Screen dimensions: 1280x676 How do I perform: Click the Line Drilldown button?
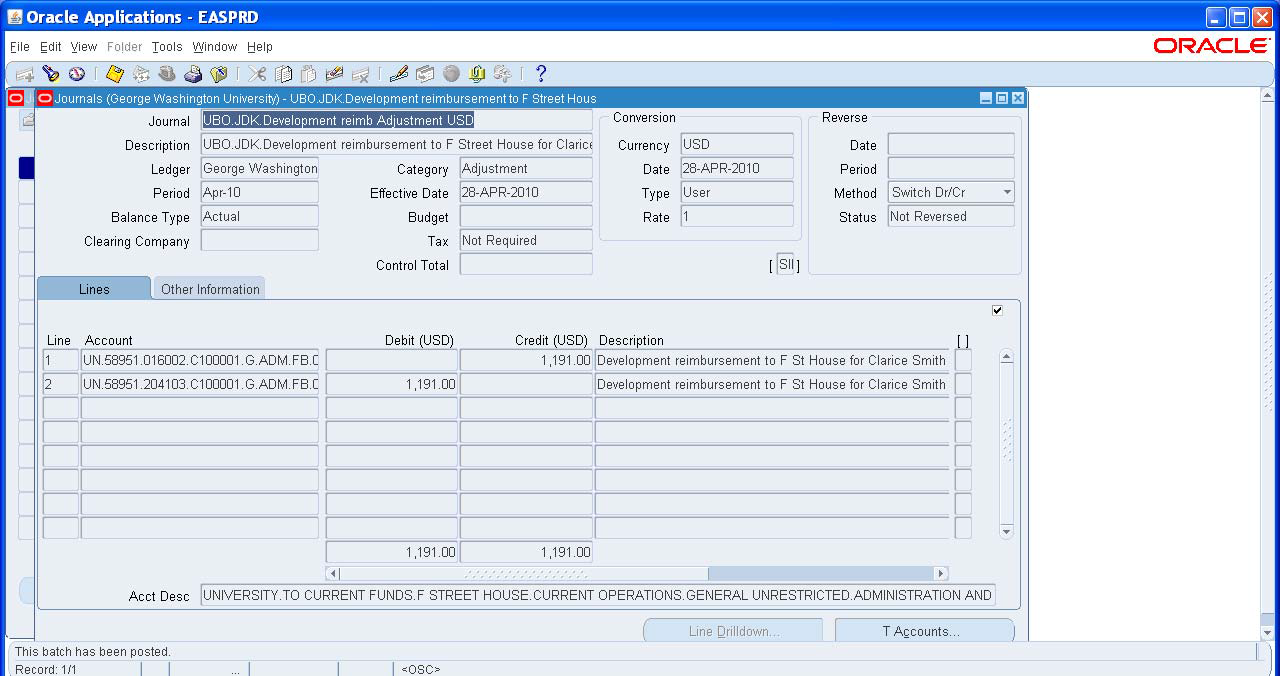pos(733,630)
